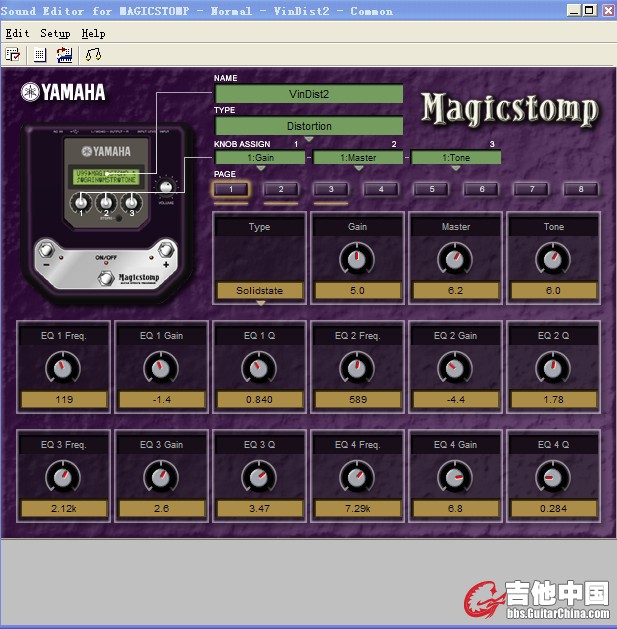The image size is (617, 629).
Task: Click the LCD display on pedal image
Action: point(106,177)
